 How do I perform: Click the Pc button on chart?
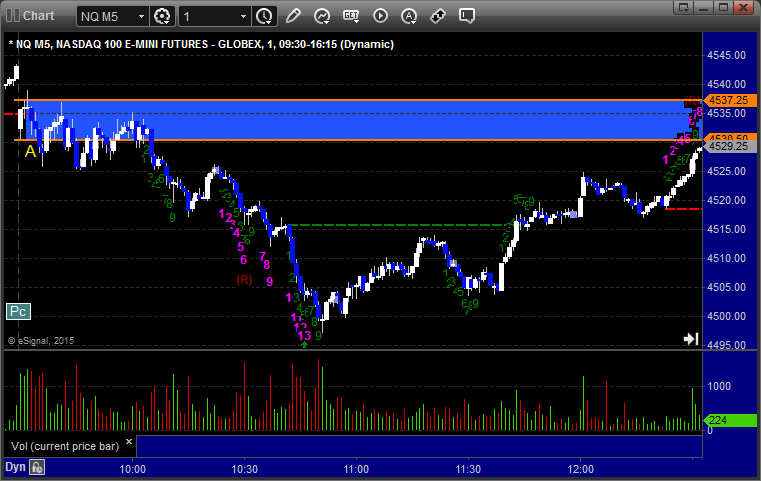tap(18, 312)
